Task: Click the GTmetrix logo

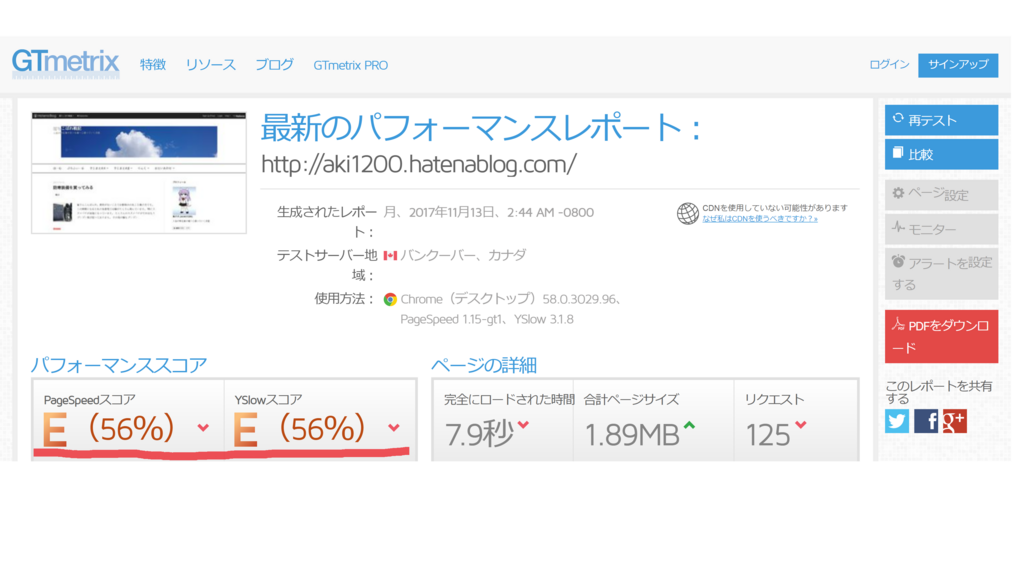Action: 65,63
